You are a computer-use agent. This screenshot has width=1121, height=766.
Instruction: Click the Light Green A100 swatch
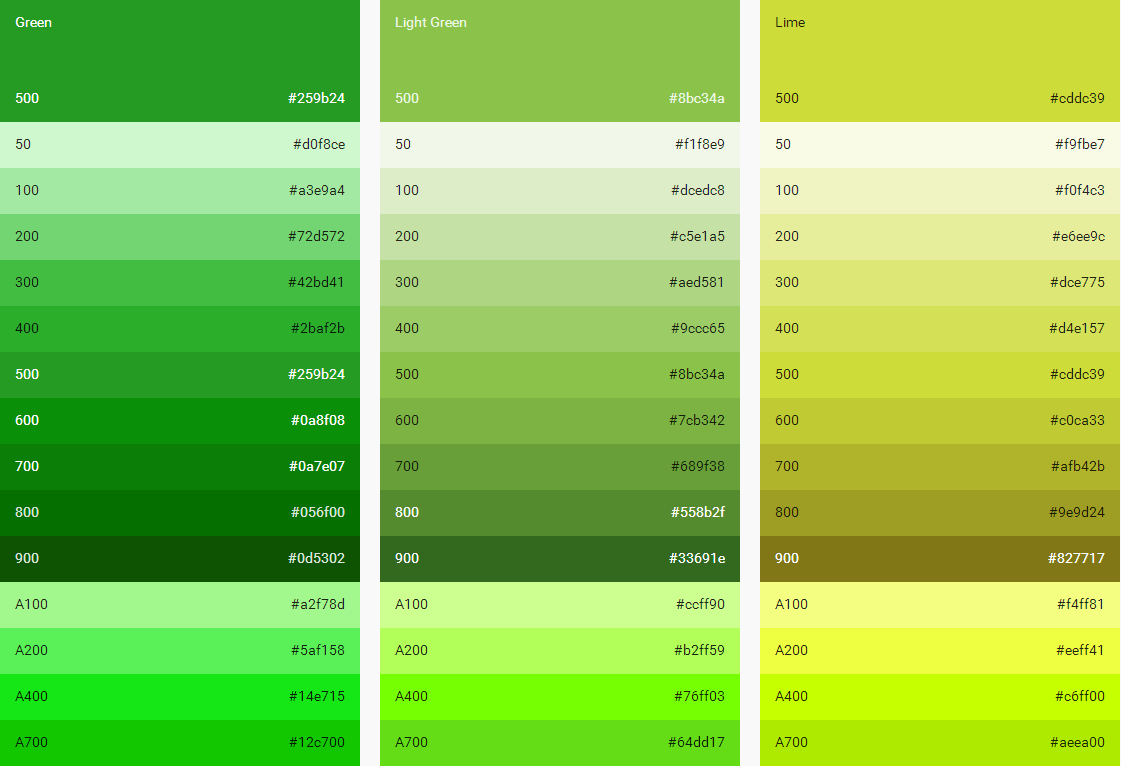560,604
